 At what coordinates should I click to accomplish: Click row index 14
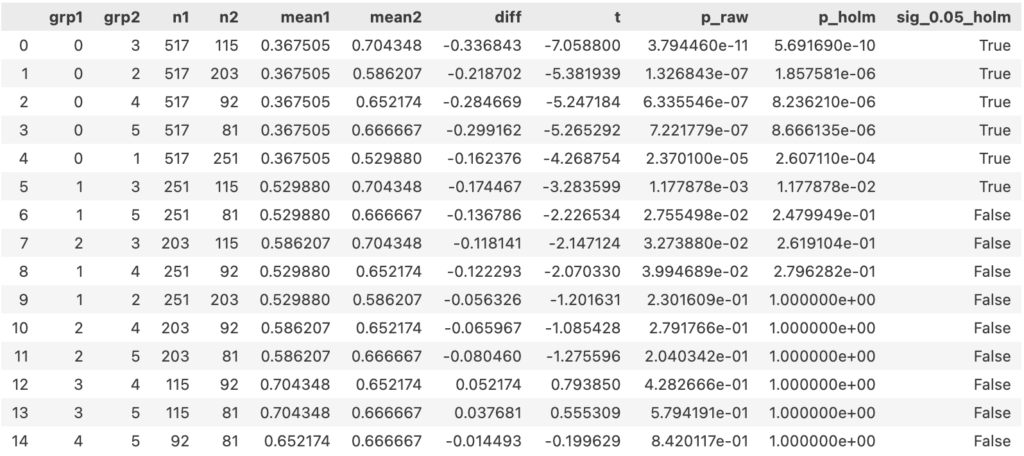20,441
